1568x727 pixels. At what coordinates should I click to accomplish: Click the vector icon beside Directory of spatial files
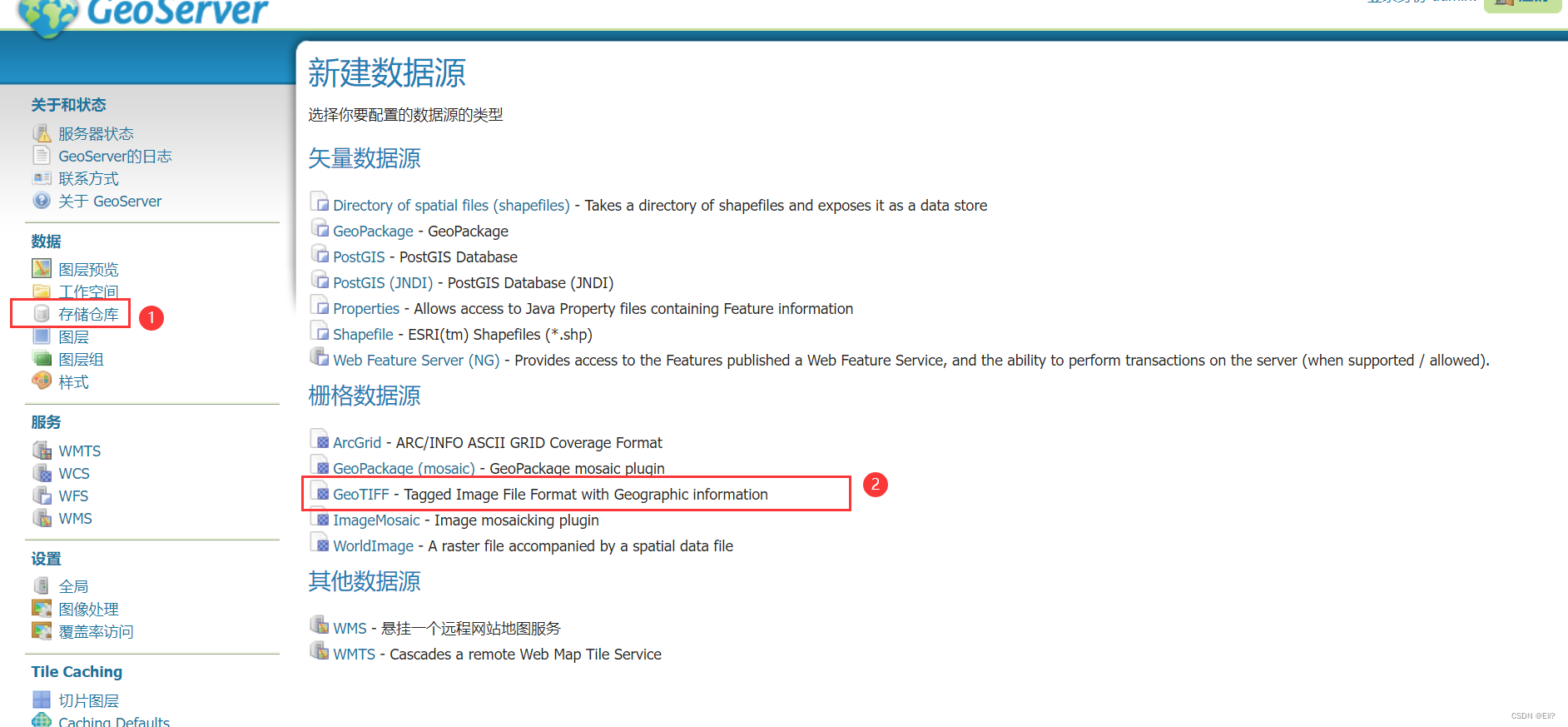point(320,202)
